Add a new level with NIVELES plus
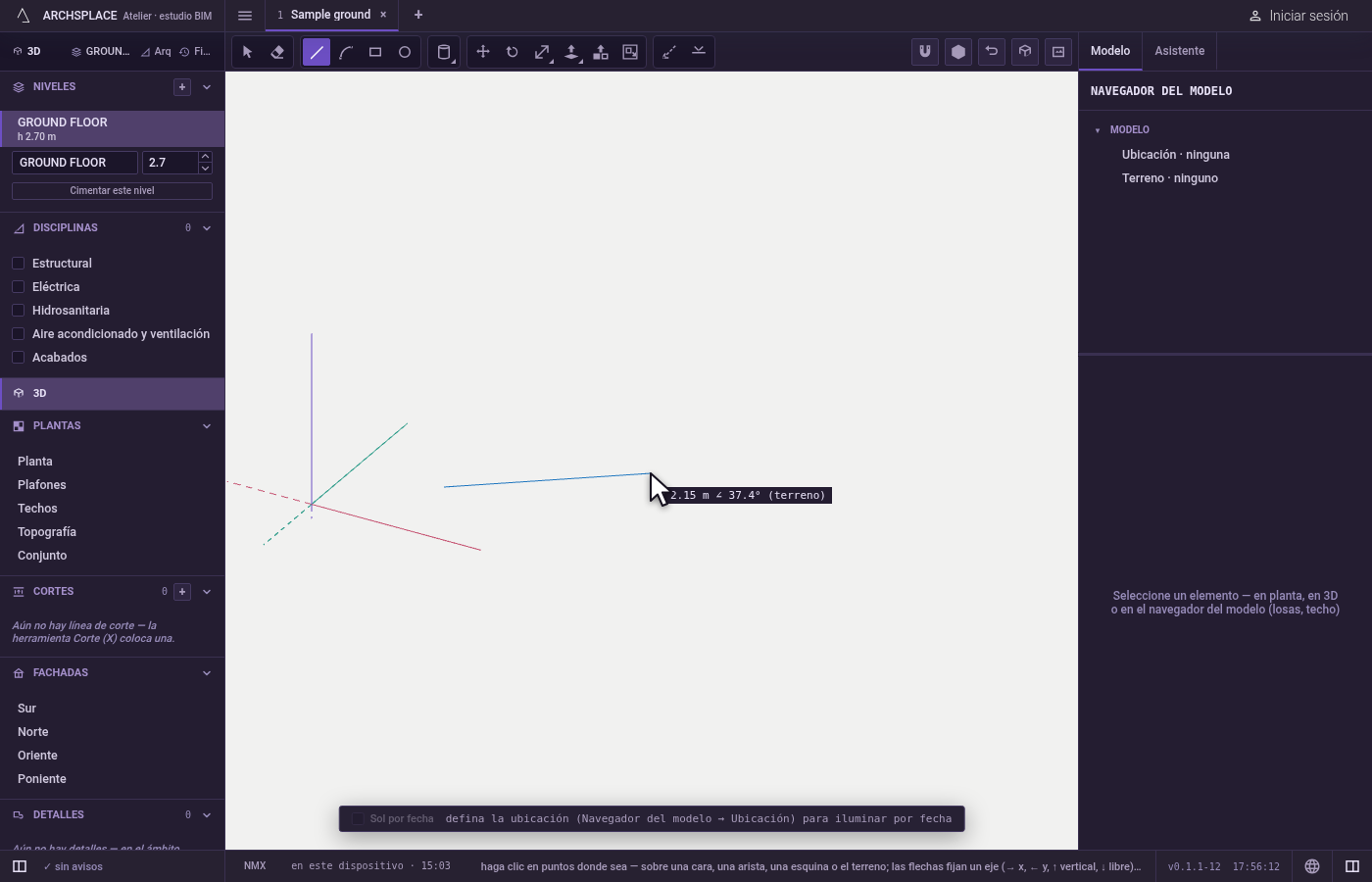Image resolution: width=1372 pixels, height=882 pixels. 182,87
